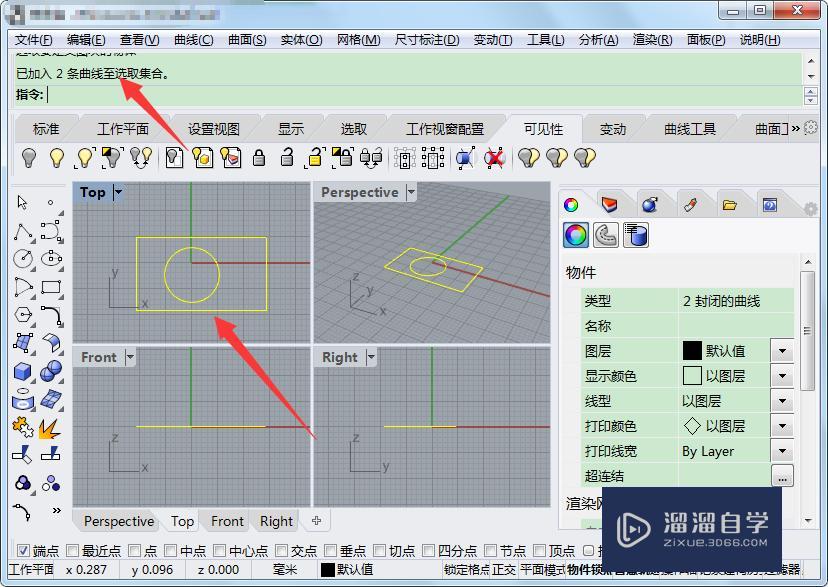The height and width of the screenshot is (587, 828).
Task: Click the Hide Objects gray bulb icon
Action: [29, 157]
